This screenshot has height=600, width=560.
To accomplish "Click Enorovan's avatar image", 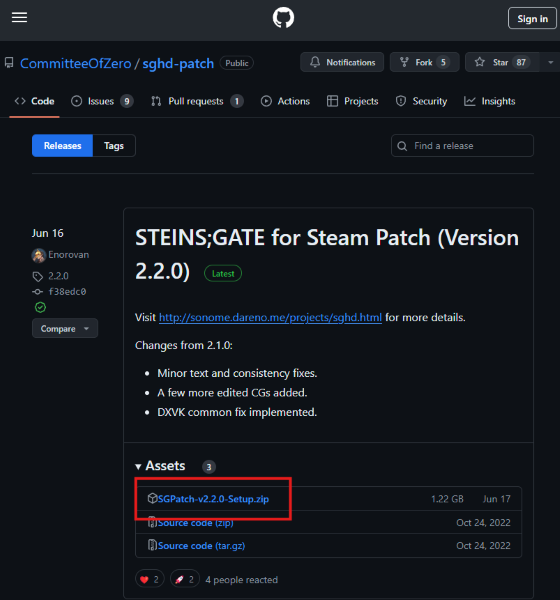I will [39, 256].
